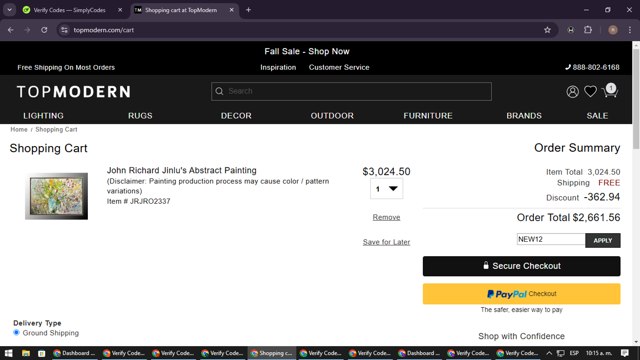Image resolution: width=640 pixels, height=360 pixels.
Task: Open the Chrome shield icon beside extensions
Action: tap(571, 30)
